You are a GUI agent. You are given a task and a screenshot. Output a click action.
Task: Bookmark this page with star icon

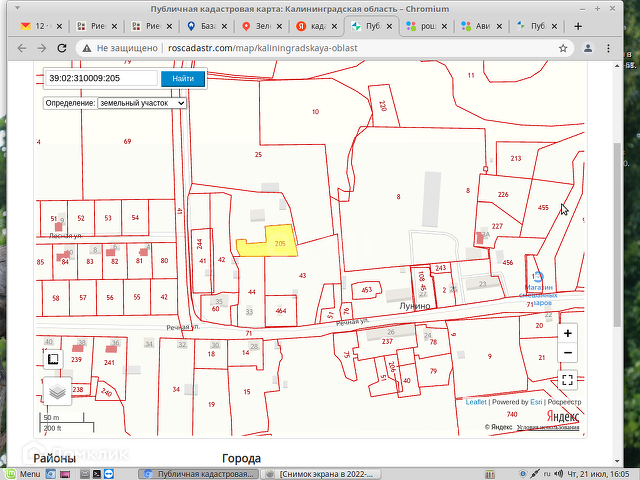point(565,47)
